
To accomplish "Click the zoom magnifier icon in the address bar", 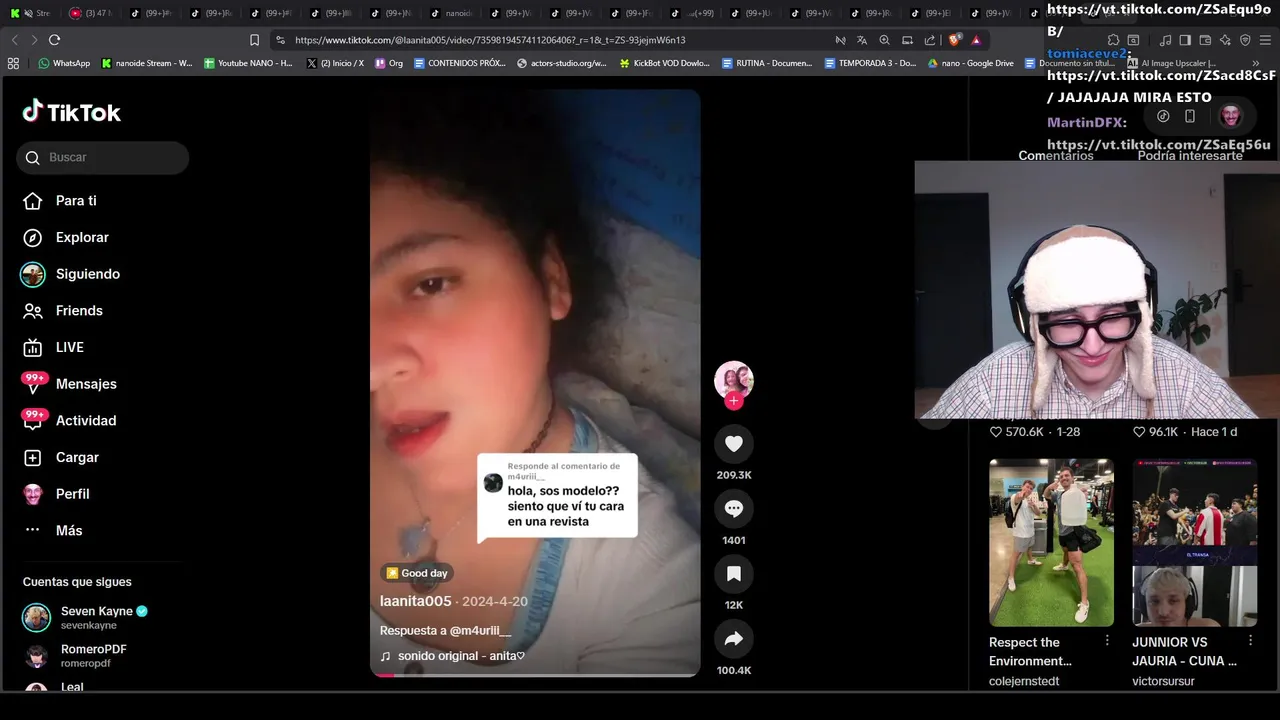I will coord(884,40).
